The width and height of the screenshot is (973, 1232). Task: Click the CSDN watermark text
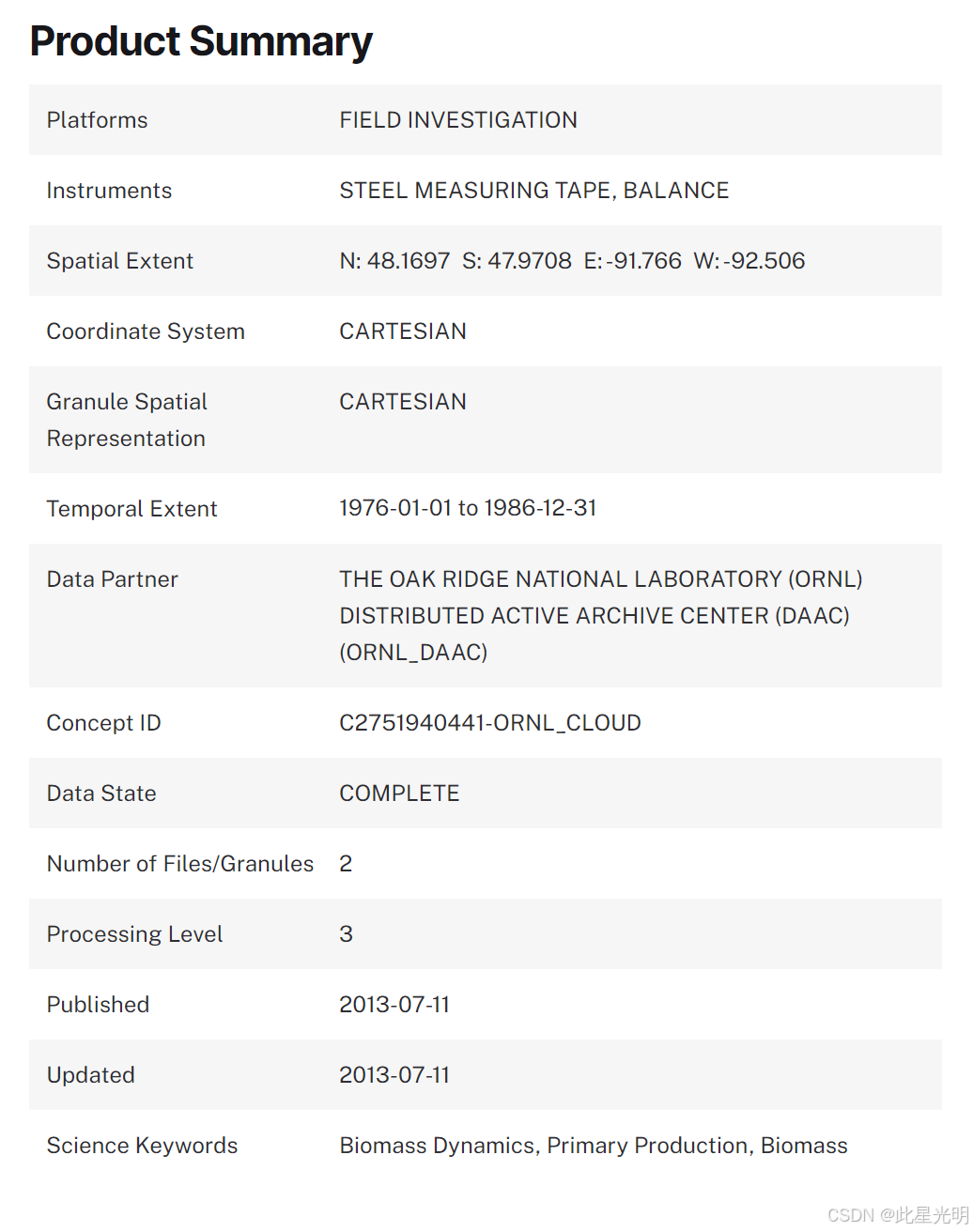click(x=897, y=1215)
